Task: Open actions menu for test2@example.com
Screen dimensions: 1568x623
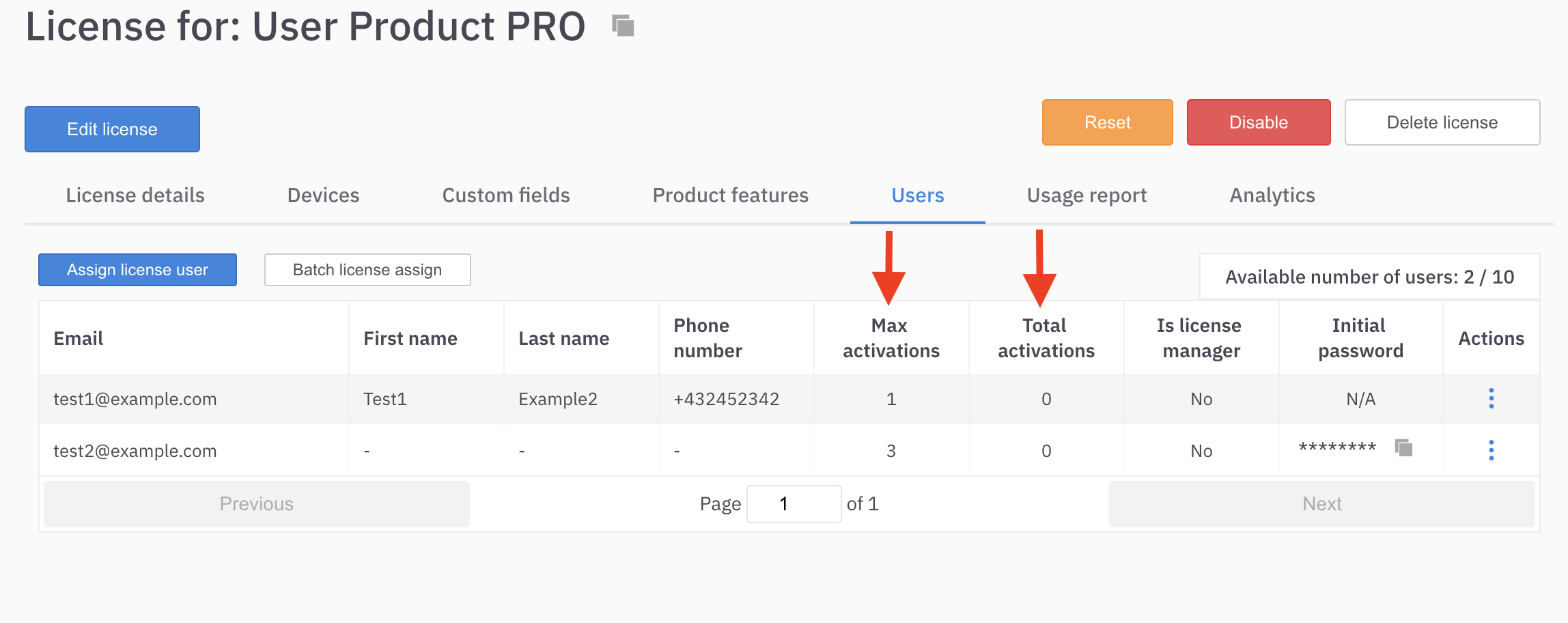Action: pyautogui.click(x=1491, y=450)
